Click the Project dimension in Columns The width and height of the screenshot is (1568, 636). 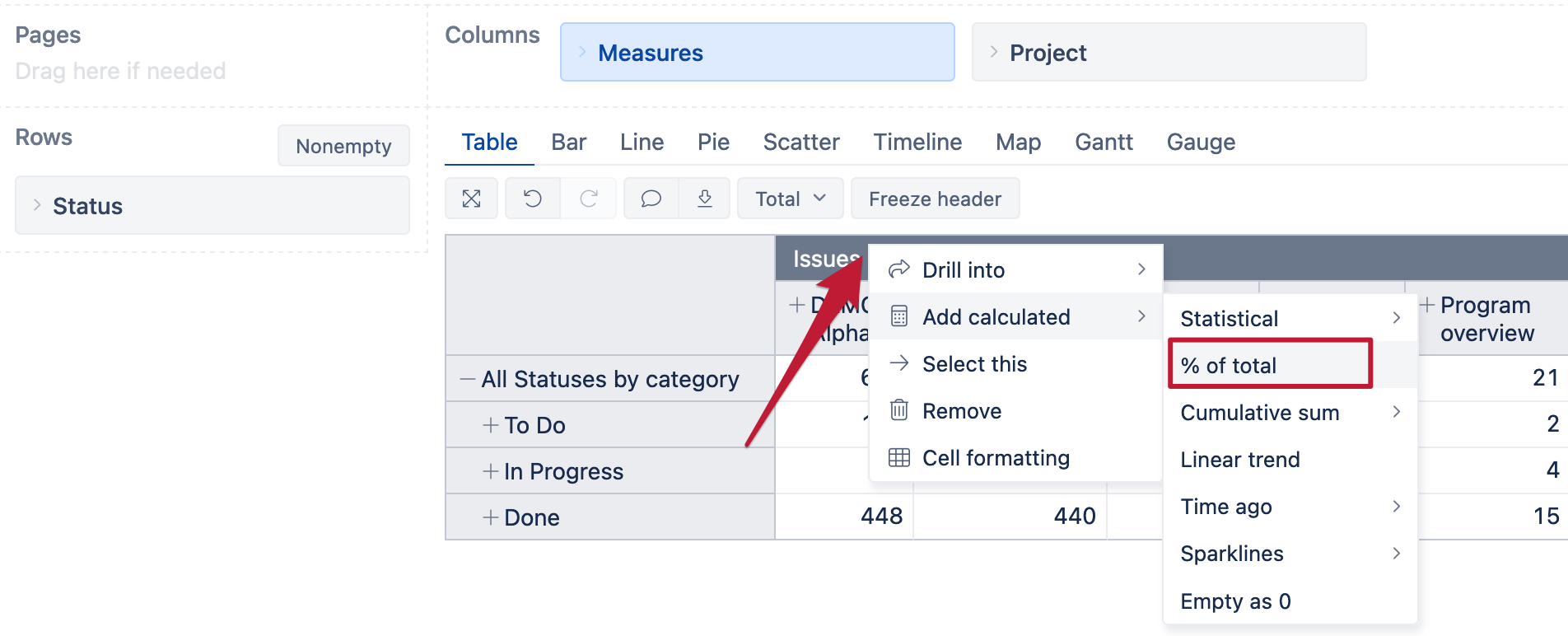(x=1169, y=53)
